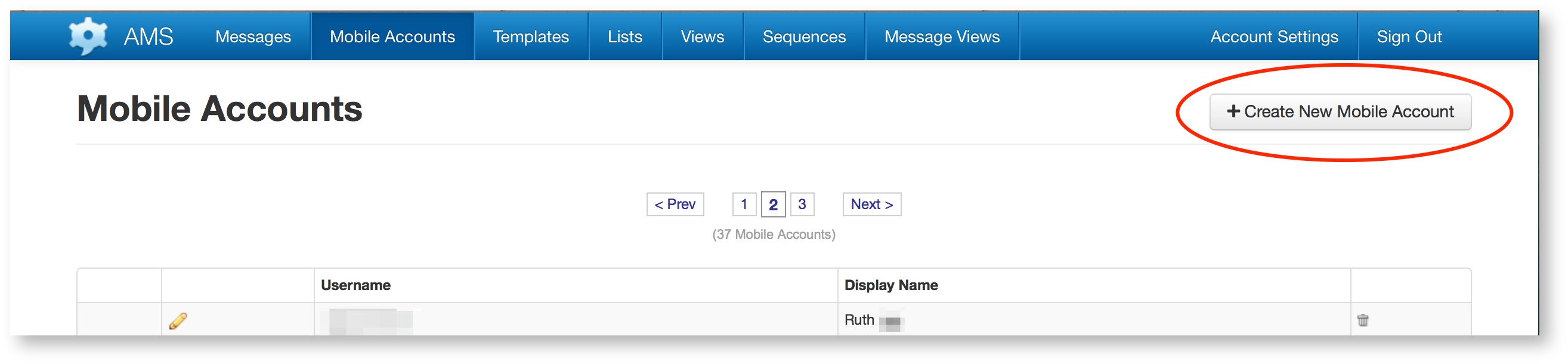Click the Mobile Accounts page heading
The width and height of the screenshot is (1568, 364).
[219, 110]
